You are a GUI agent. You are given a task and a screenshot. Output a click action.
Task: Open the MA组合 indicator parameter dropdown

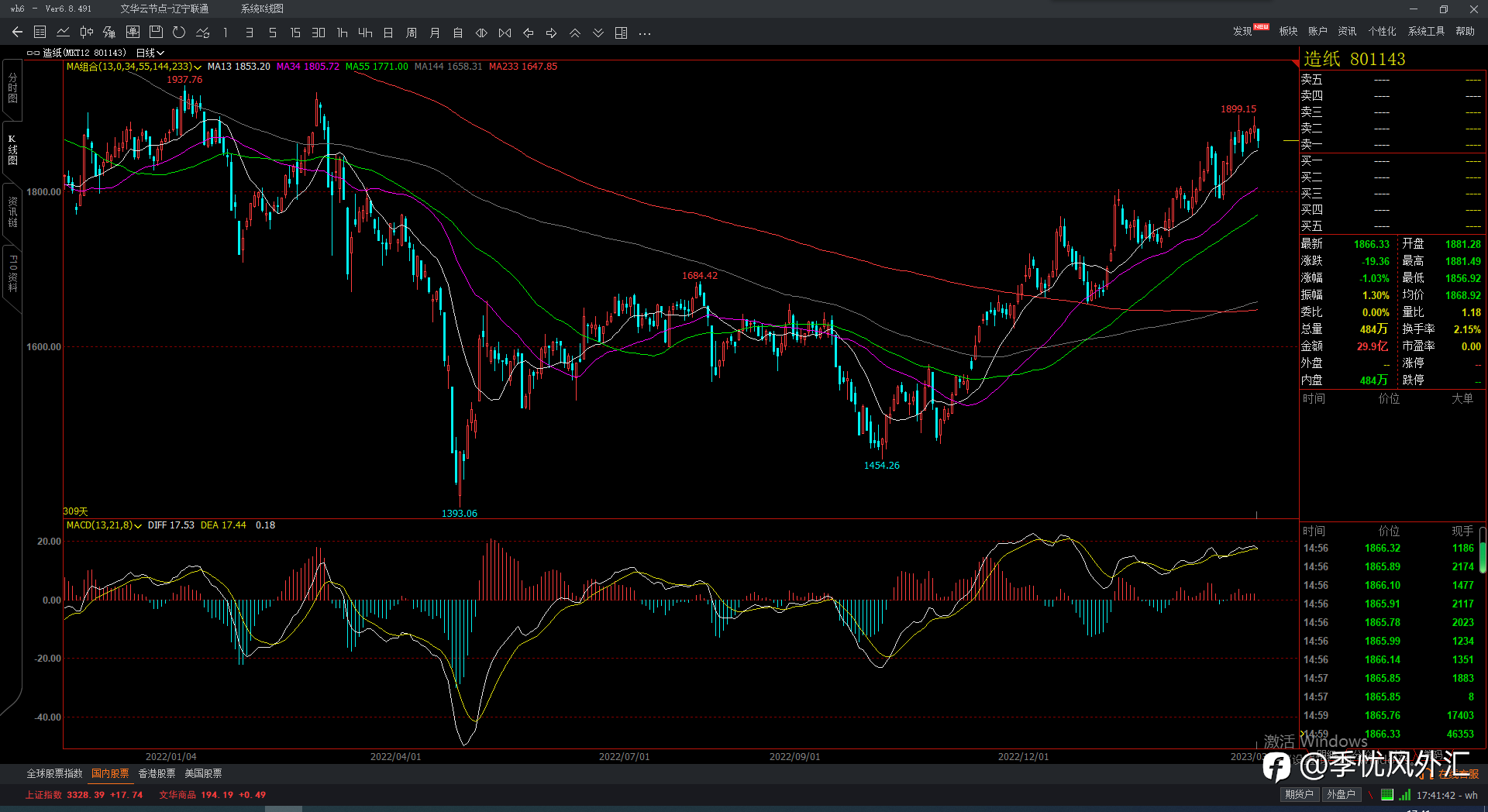198,67
